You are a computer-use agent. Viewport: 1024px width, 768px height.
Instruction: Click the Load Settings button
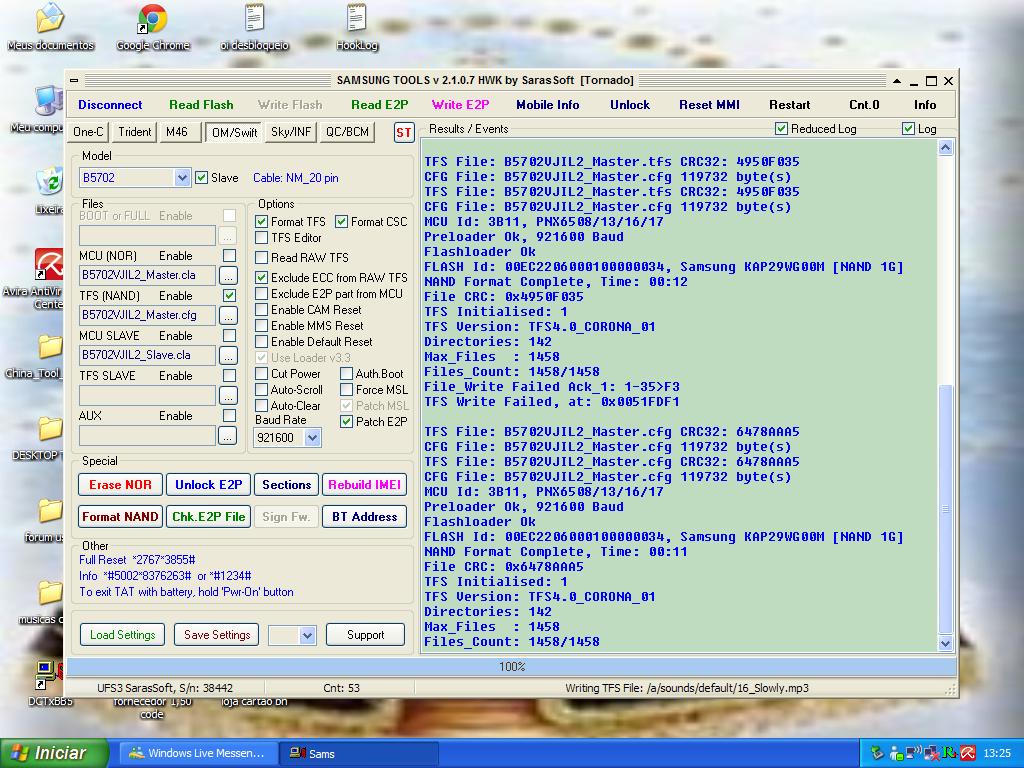[122, 635]
